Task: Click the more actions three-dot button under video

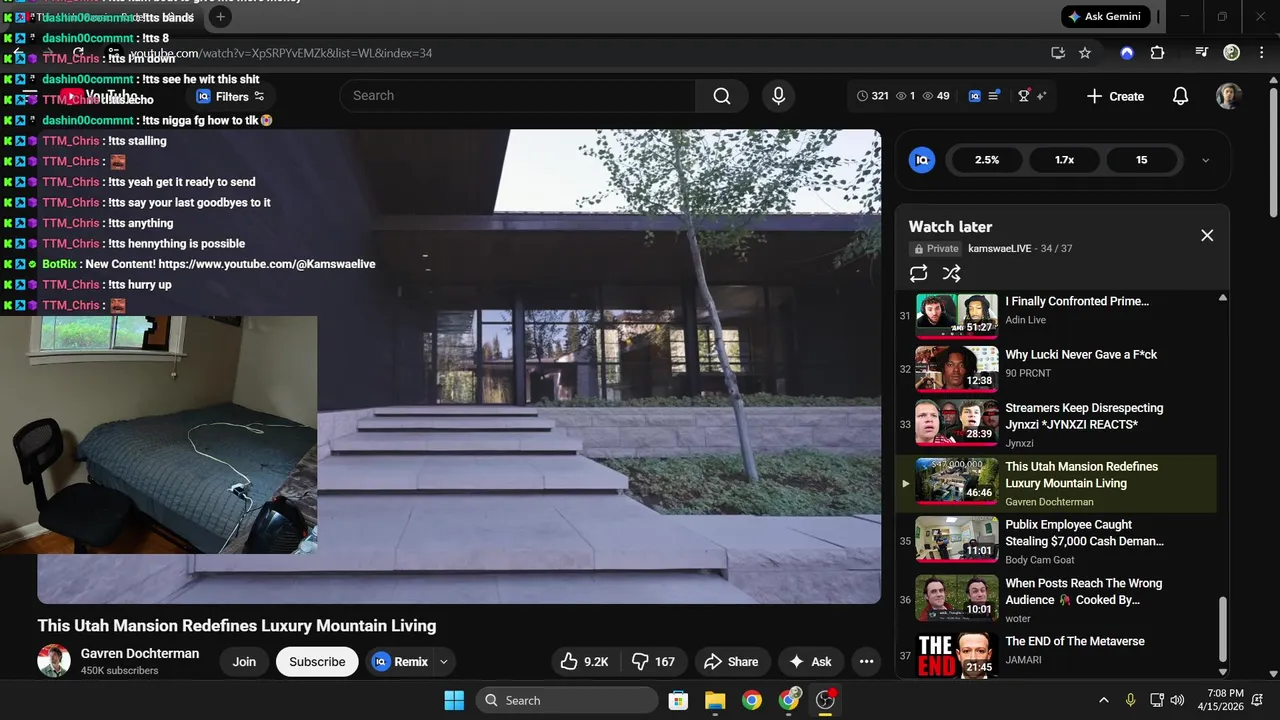Action: coord(867,661)
